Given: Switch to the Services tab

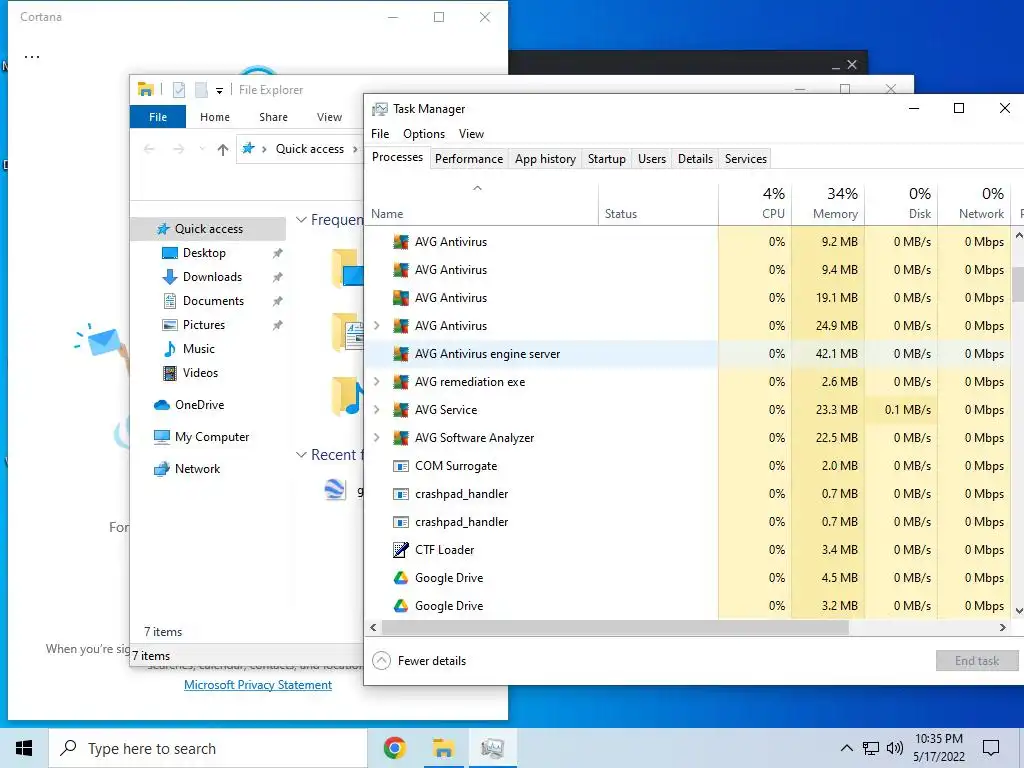Looking at the screenshot, I should [x=746, y=159].
